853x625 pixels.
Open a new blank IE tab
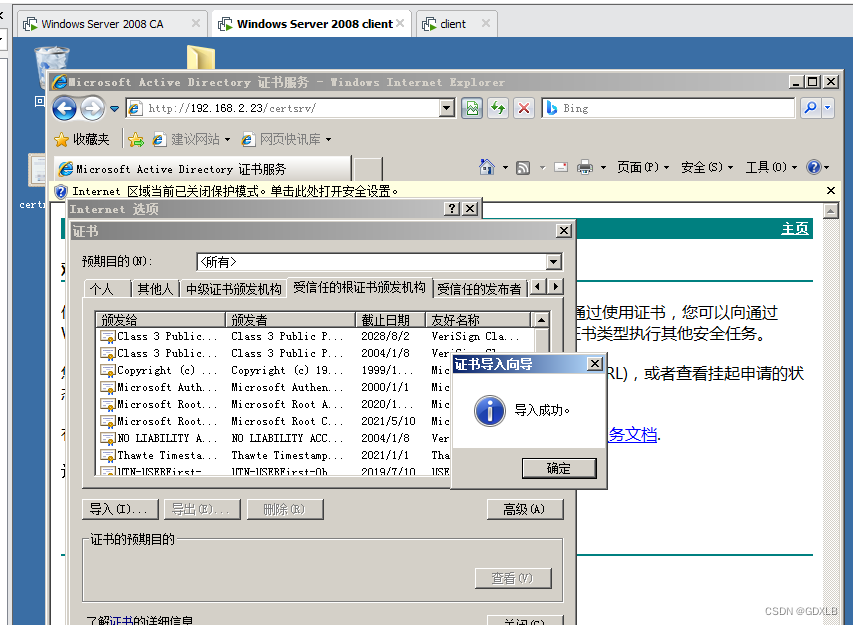(x=368, y=169)
